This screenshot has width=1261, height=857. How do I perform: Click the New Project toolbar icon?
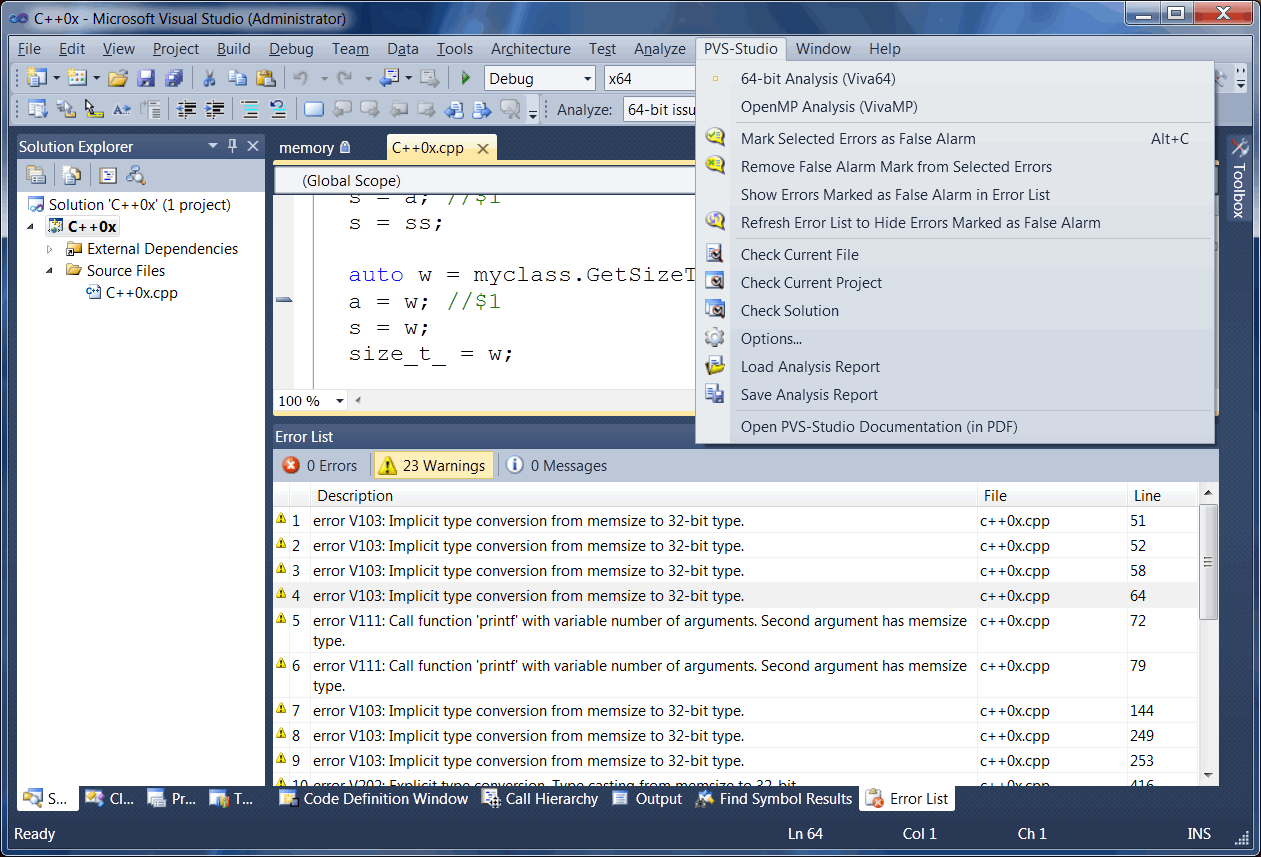[38, 78]
